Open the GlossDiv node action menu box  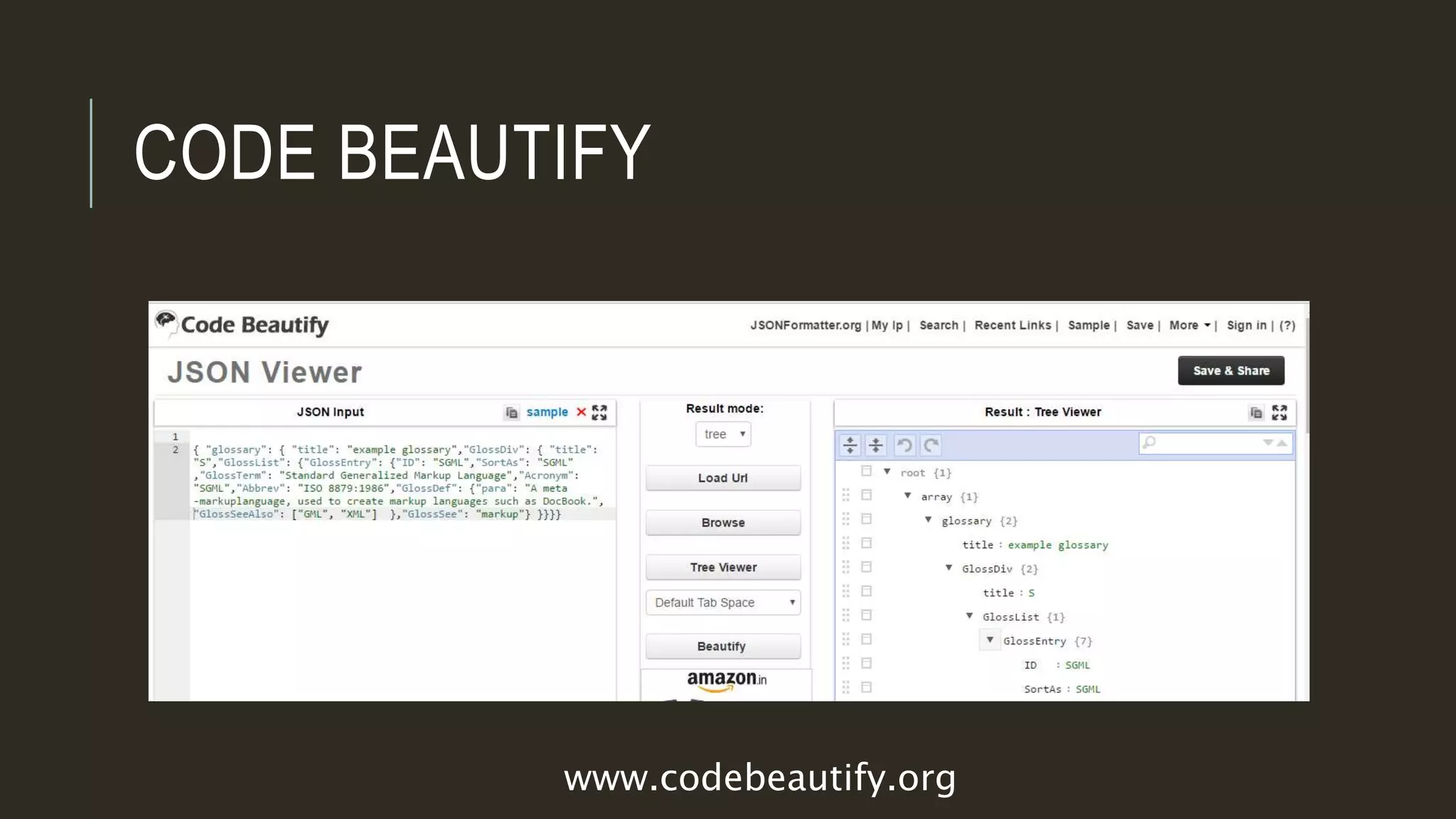pyautogui.click(x=866, y=567)
